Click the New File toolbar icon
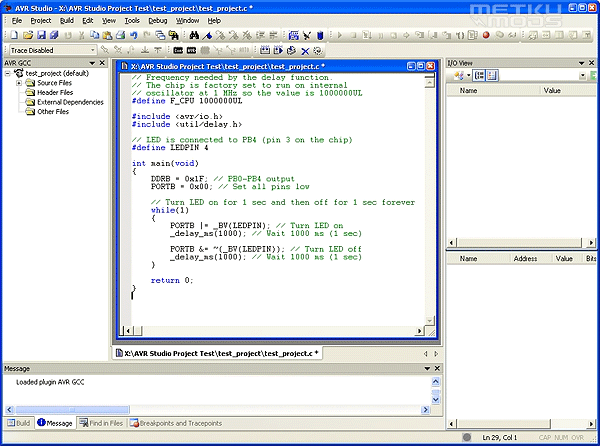 click(14, 35)
